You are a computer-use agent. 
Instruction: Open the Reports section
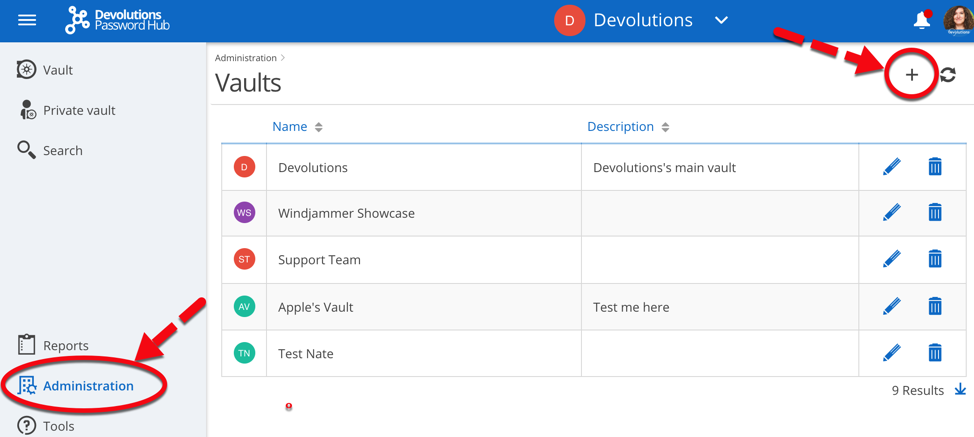[x=65, y=345]
